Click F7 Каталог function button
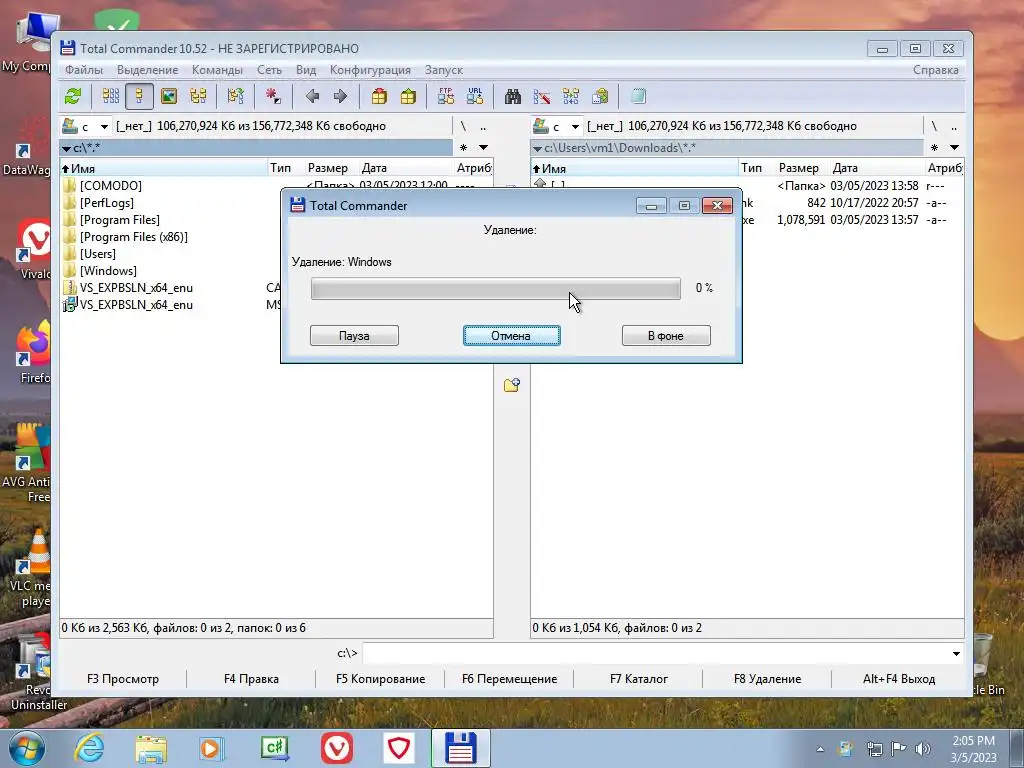The image size is (1024, 768). tap(638, 679)
